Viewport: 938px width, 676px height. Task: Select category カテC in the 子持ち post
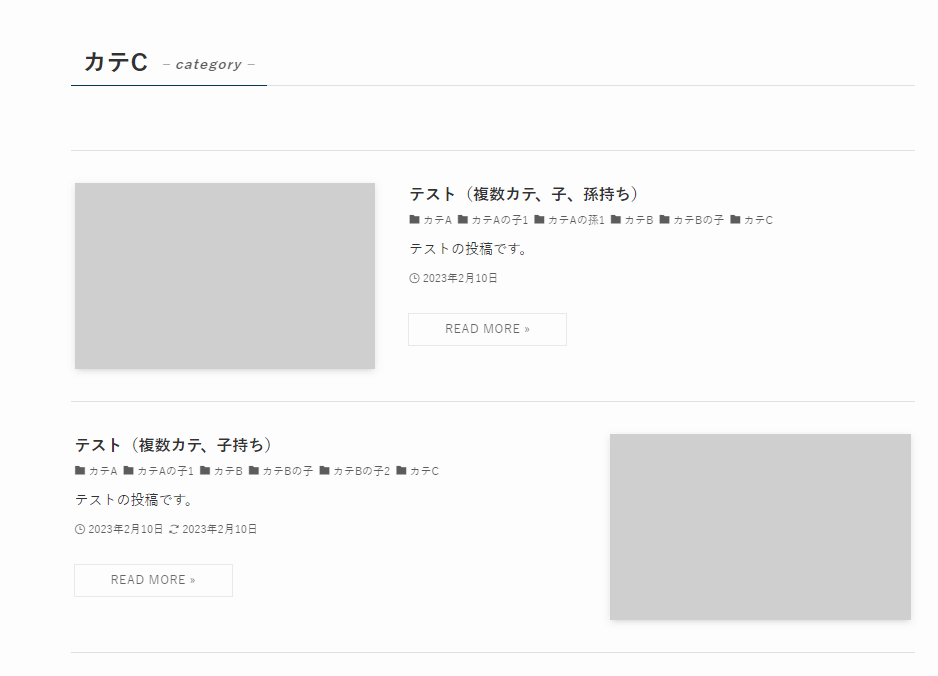(424, 471)
